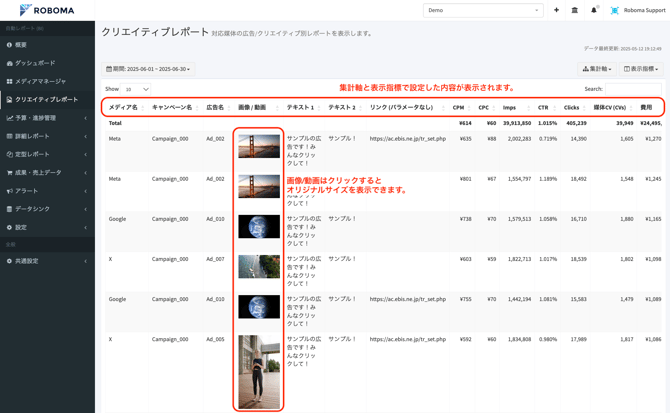This screenshot has height=413, width=670.
Task: Click the データシンク database icon
Action: coord(9,209)
